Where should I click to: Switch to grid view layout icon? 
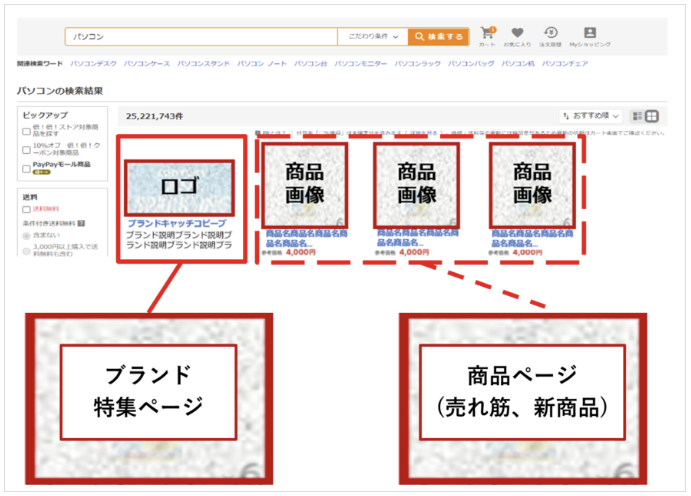[652, 116]
